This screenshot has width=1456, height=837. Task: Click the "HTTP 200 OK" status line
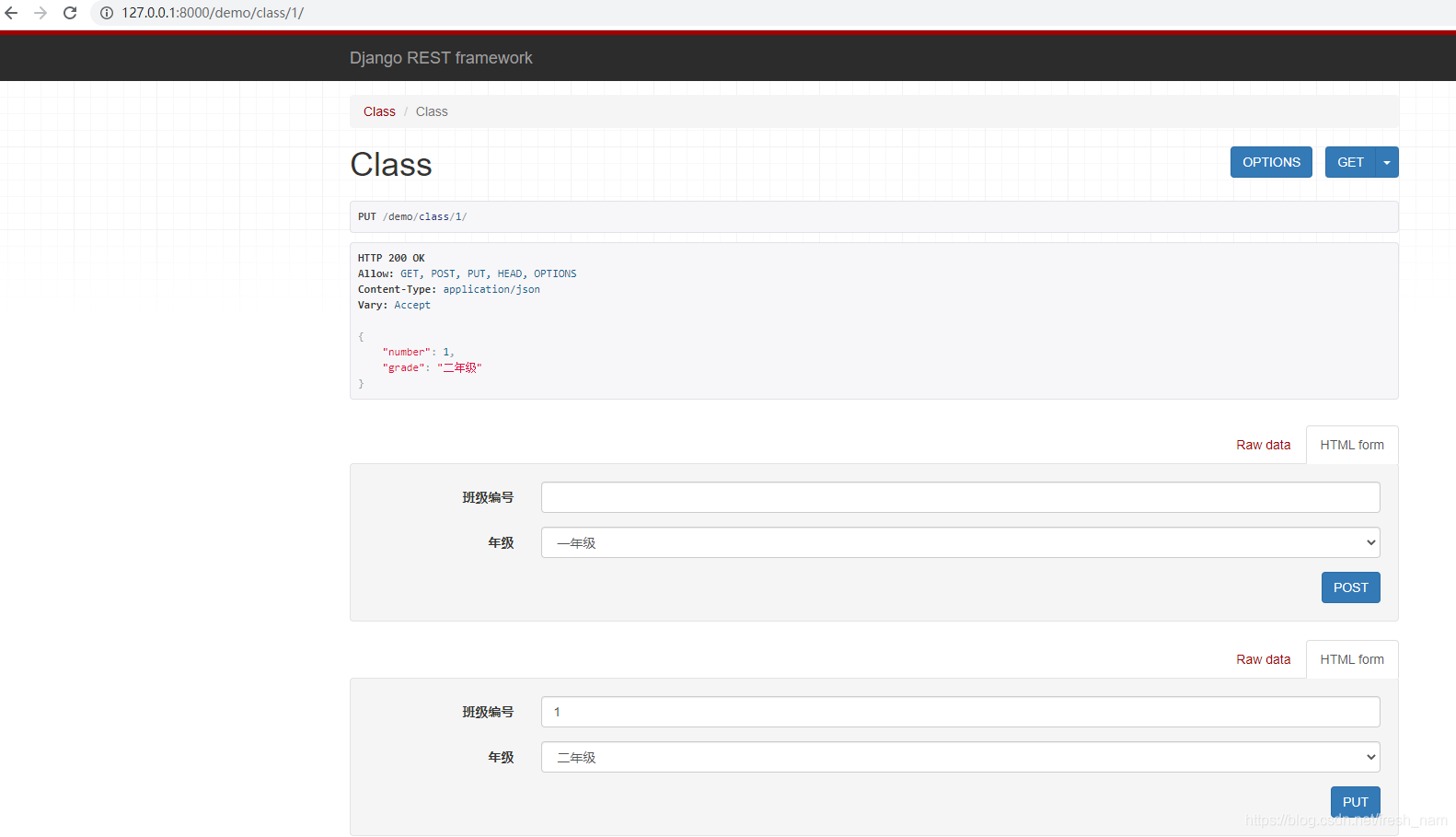(391, 258)
